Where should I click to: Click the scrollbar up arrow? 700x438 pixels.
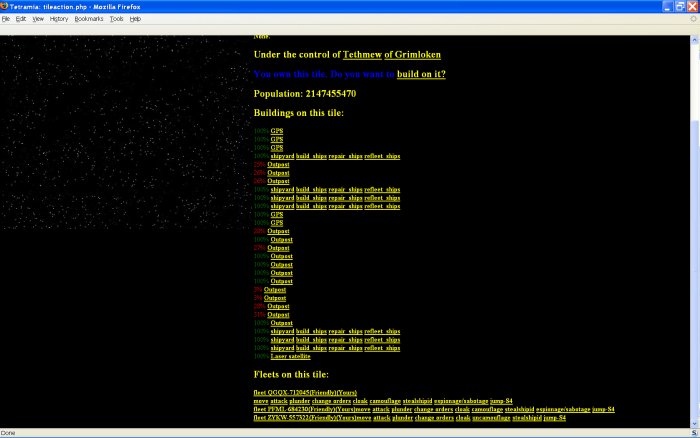(694, 39)
